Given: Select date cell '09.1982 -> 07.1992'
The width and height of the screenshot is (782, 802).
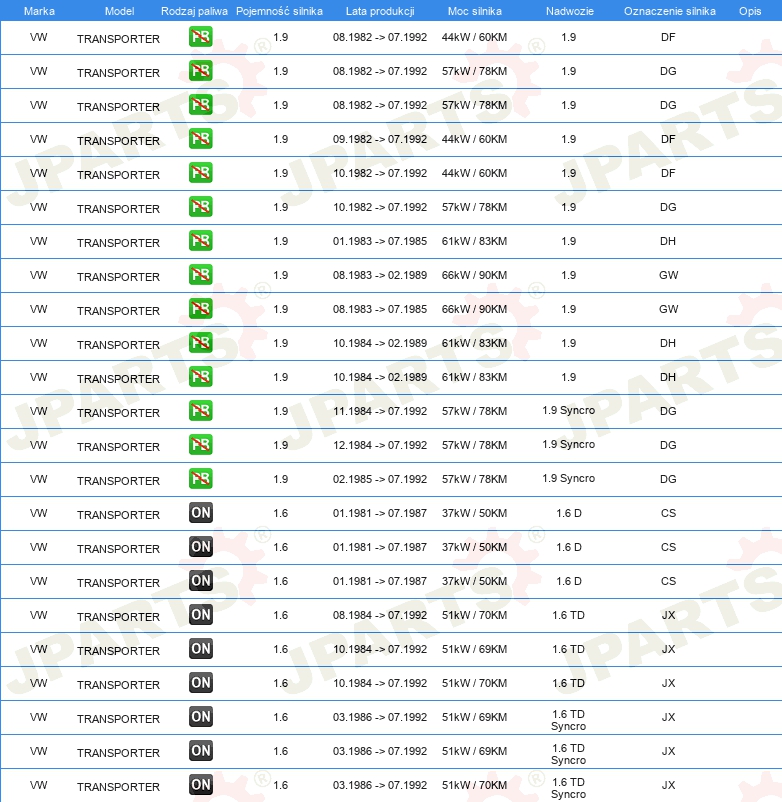Looking at the screenshot, I should click(380, 139).
